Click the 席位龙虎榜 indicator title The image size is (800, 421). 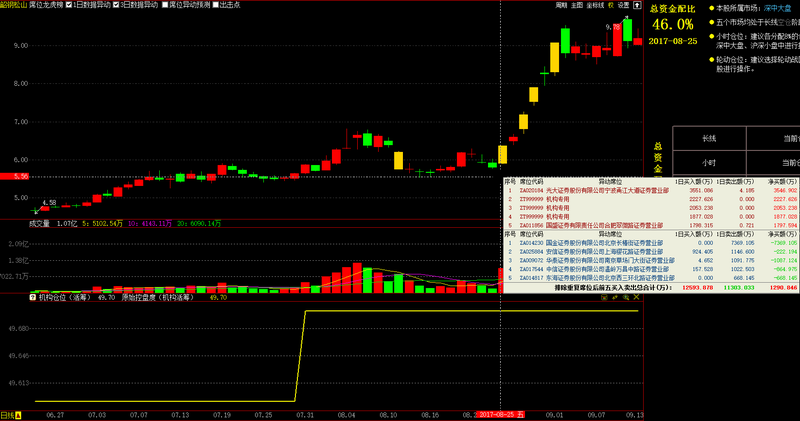pos(45,5)
